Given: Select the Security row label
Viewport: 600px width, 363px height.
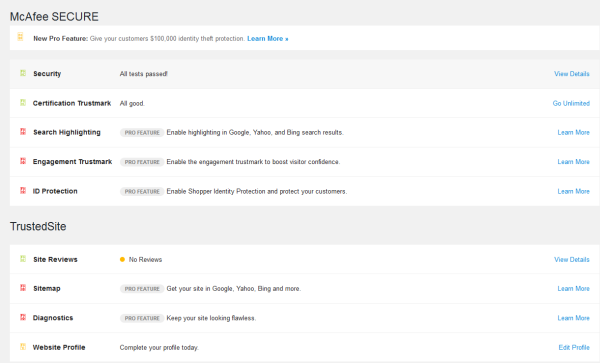Looking at the screenshot, I should coord(47,74).
